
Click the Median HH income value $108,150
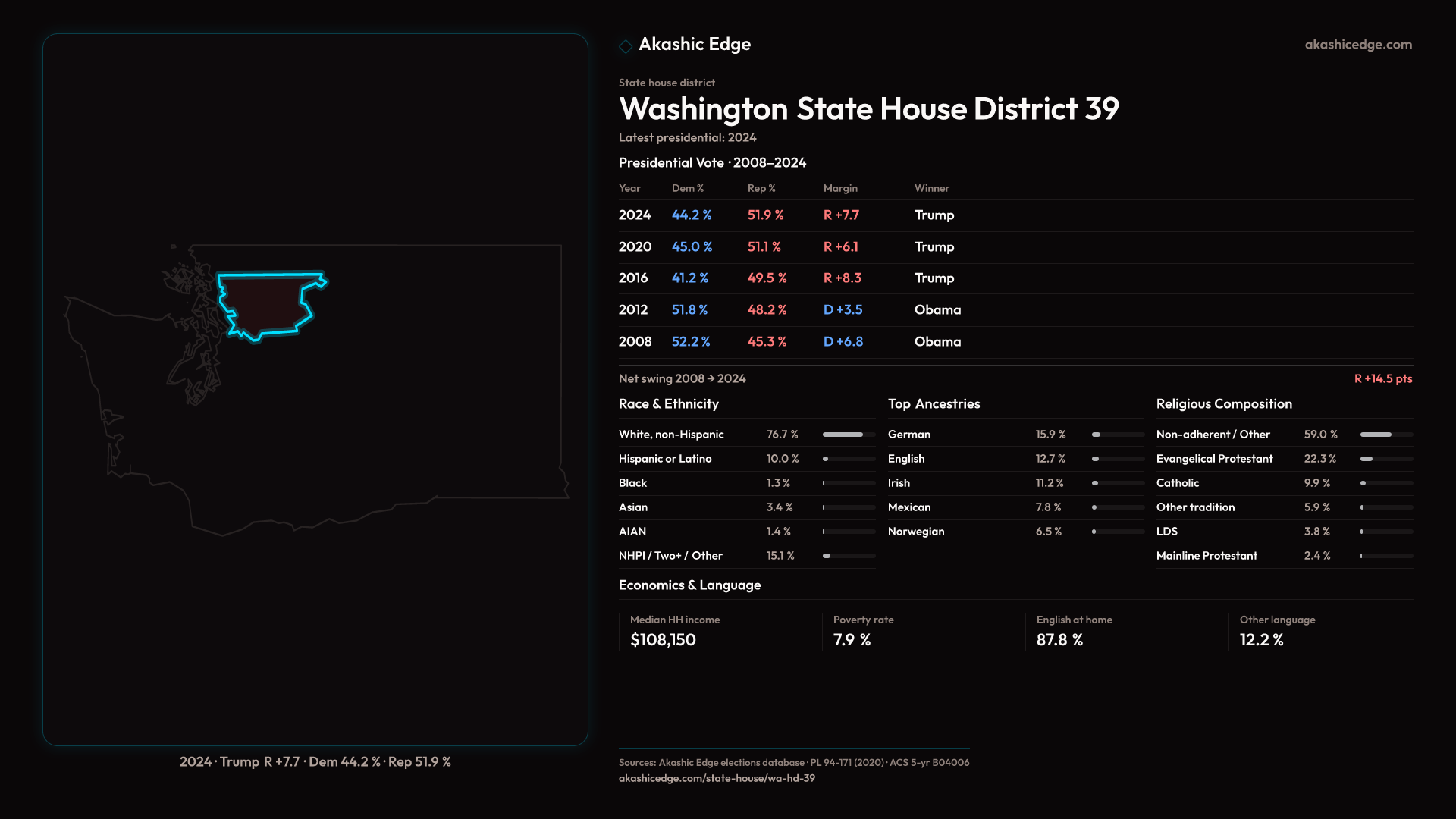[663, 640]
